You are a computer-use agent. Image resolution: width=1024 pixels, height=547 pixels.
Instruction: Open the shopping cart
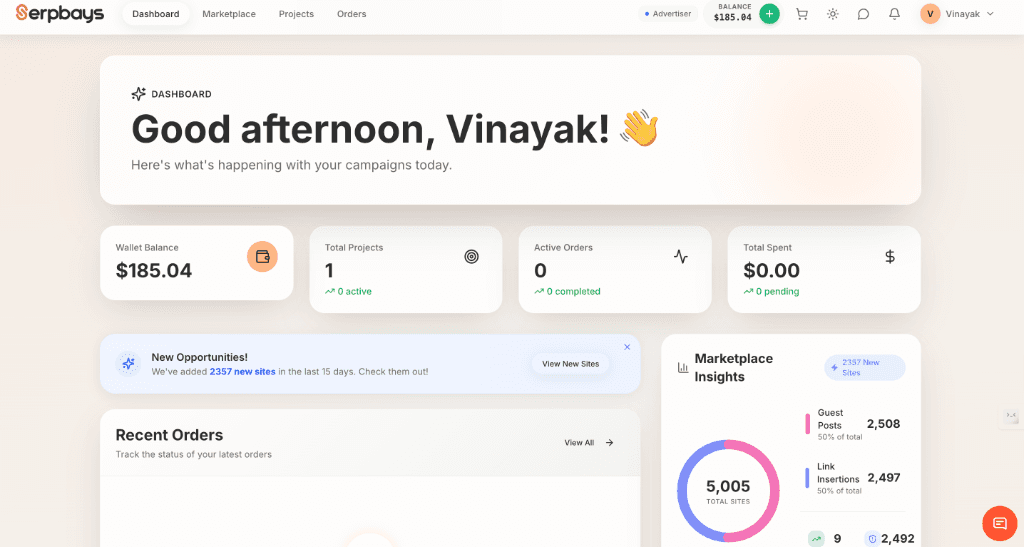(x=802, y=14)
